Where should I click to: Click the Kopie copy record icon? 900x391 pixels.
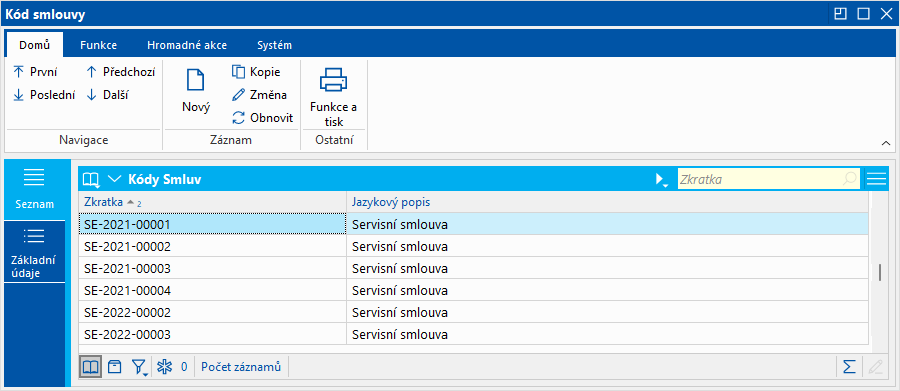pos(238,72)
